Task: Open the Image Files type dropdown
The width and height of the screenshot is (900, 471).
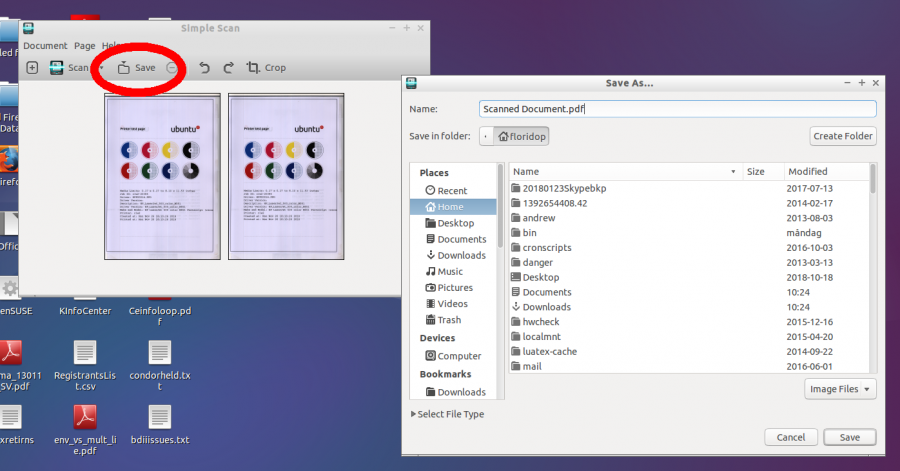Action: pyautogui.click(x=839, y=388)
